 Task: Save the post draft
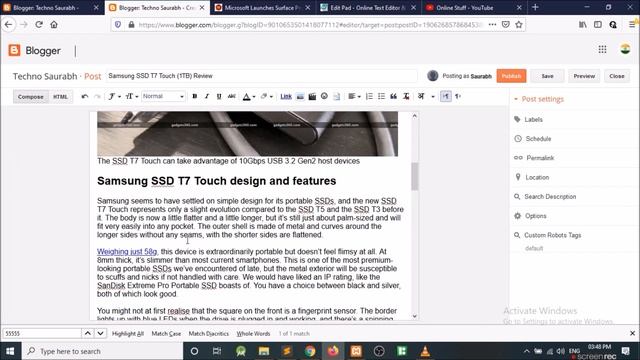click(x=547, y=76)
